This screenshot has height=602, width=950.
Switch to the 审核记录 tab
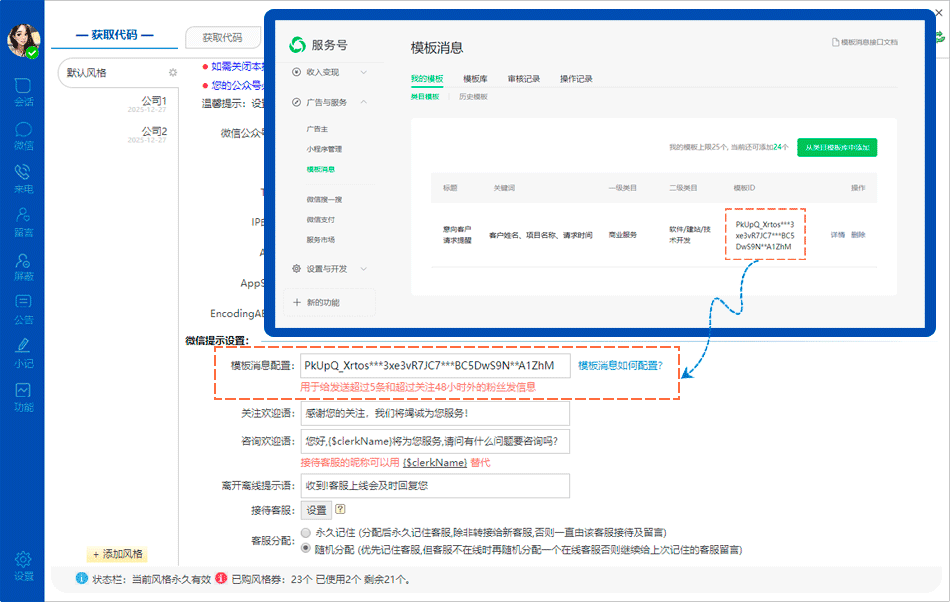coord(523,78)
